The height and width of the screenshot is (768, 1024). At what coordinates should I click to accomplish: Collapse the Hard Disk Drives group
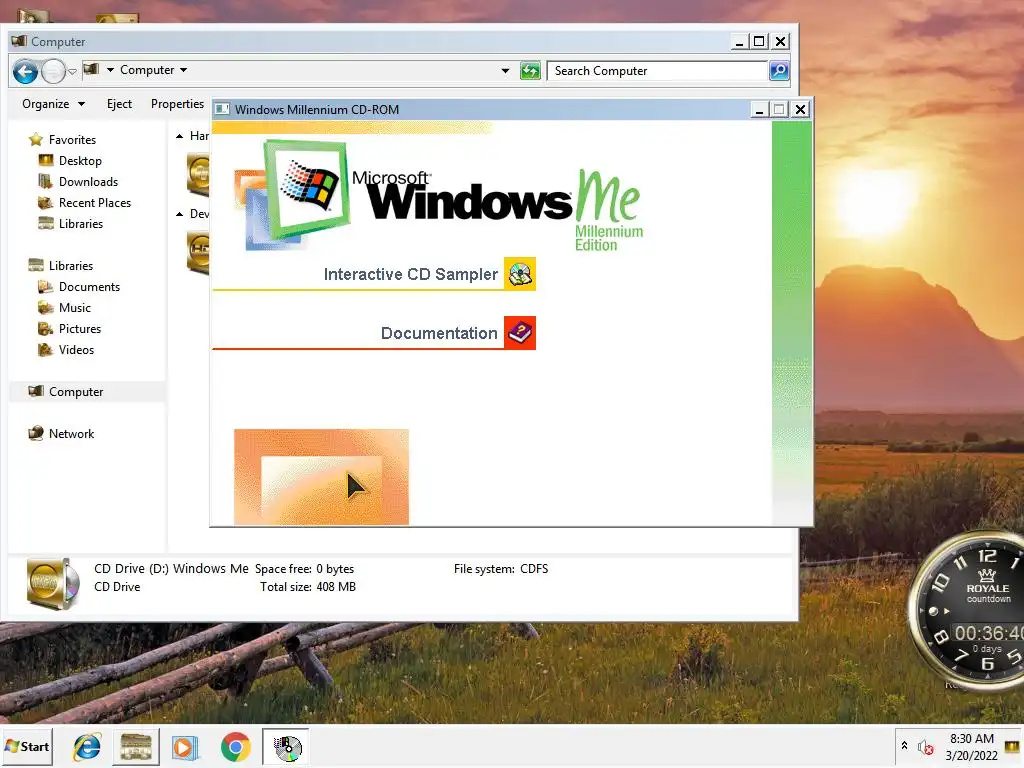(x=179, y=136)
